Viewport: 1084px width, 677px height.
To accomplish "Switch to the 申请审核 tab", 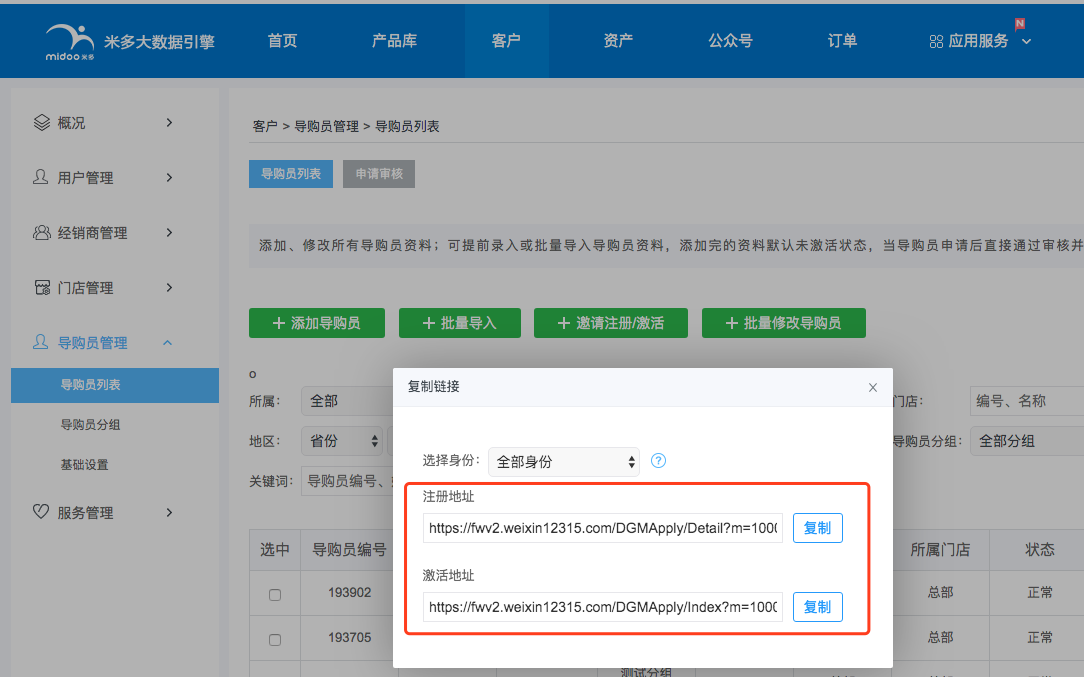I will 378,173.
